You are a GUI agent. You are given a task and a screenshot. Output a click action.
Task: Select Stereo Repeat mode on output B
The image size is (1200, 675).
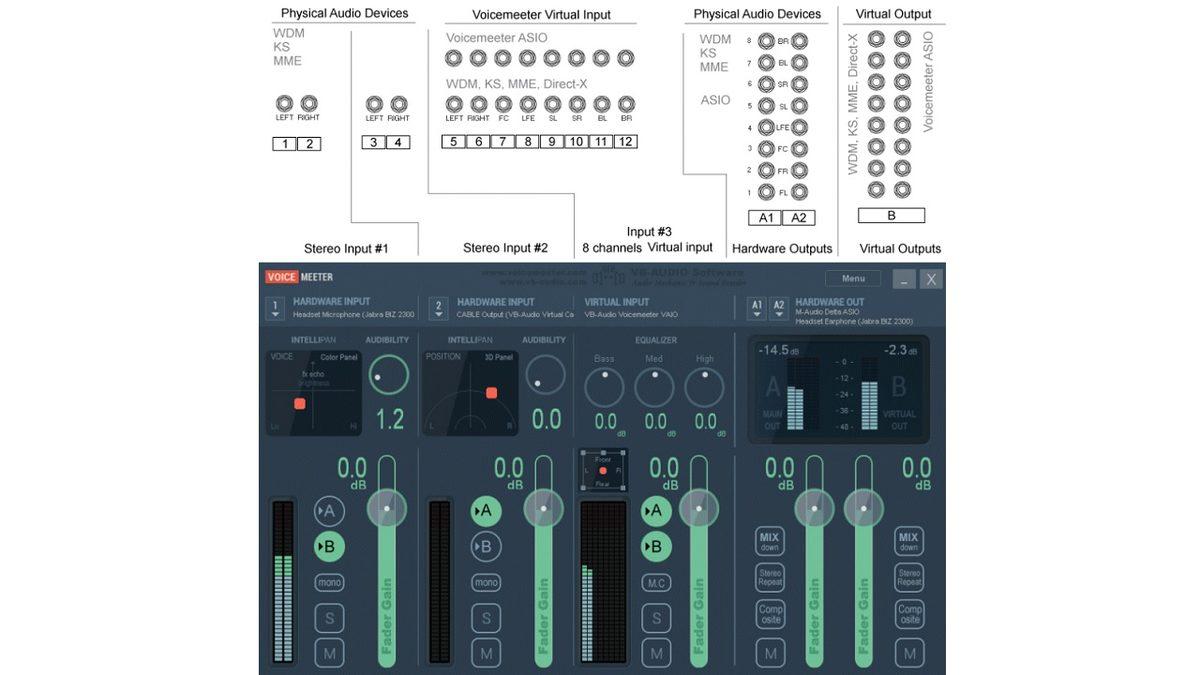point(909,577)
